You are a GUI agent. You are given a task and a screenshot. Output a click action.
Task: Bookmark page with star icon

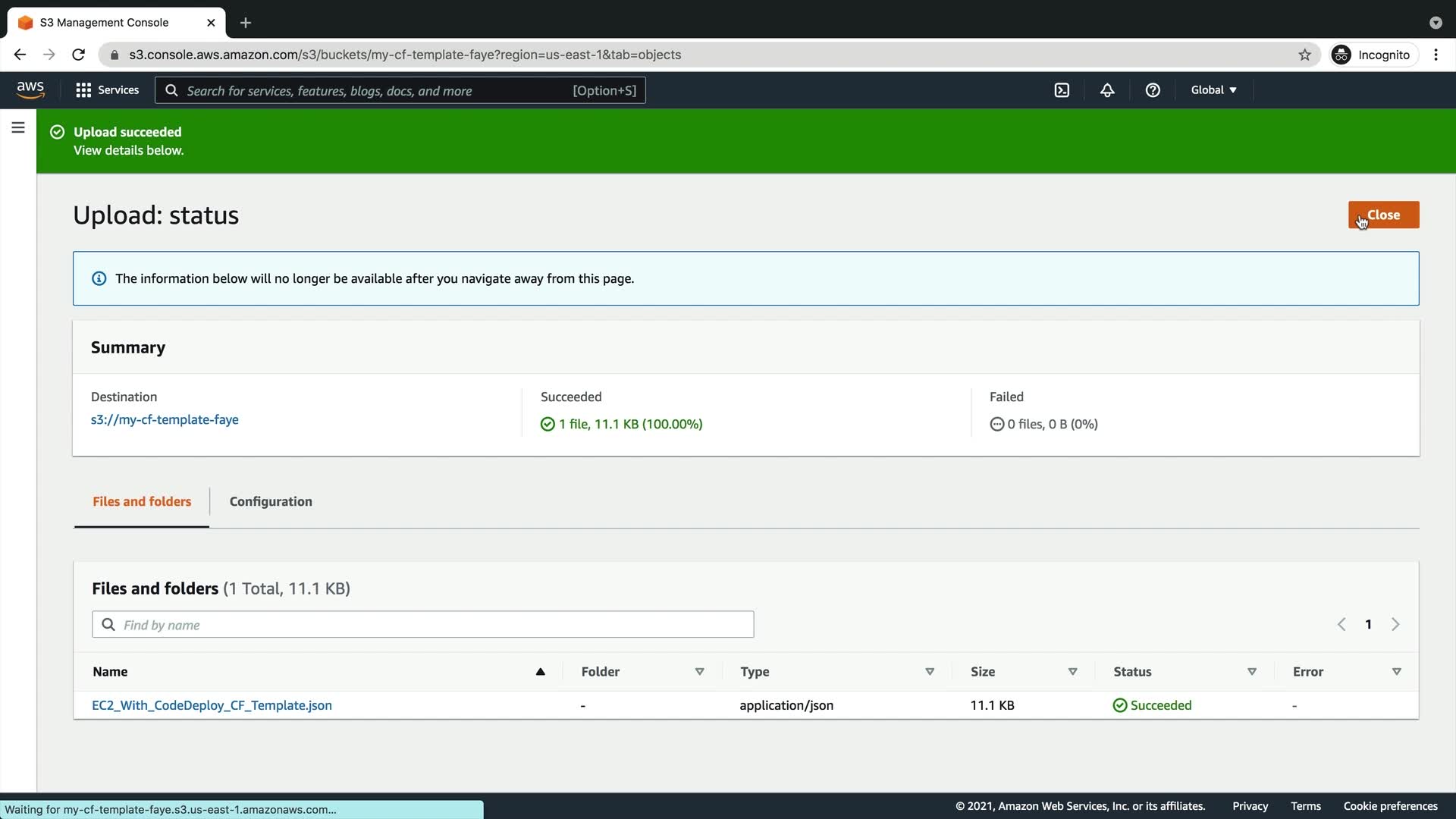[1304, 55]
